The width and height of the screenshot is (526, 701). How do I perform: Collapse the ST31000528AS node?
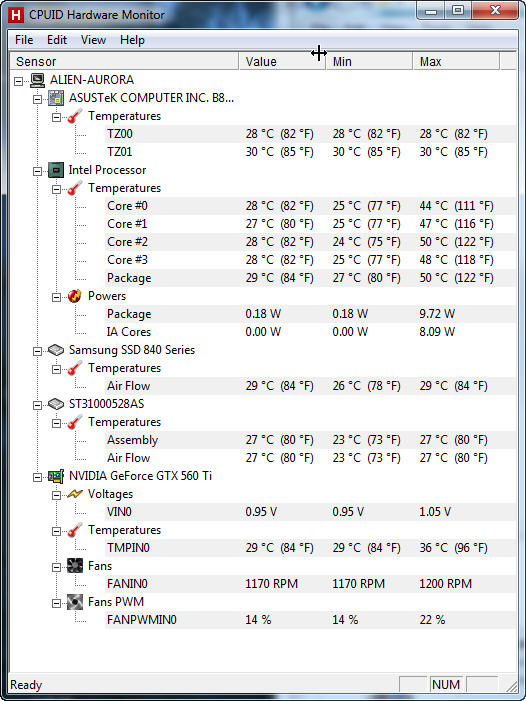[38, 405]
